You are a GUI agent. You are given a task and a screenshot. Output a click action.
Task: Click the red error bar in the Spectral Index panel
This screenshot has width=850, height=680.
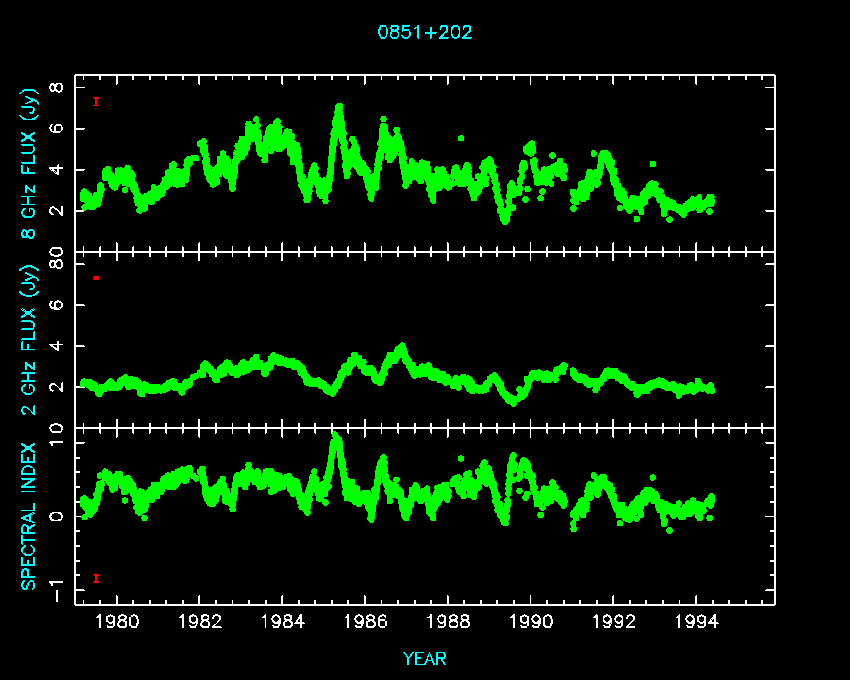point(96,578)
